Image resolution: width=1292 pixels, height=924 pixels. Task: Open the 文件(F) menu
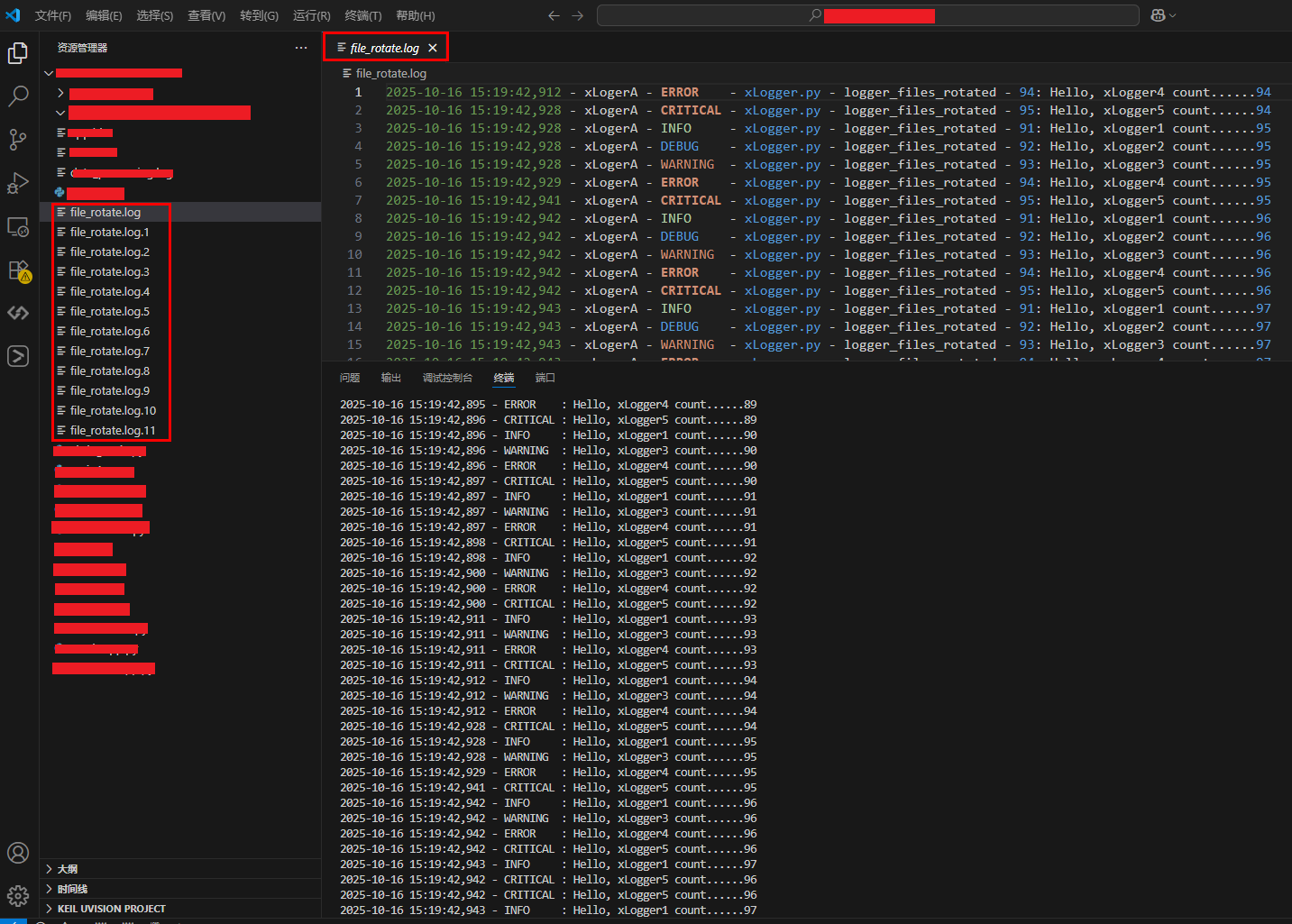click(x=53, y=15)
